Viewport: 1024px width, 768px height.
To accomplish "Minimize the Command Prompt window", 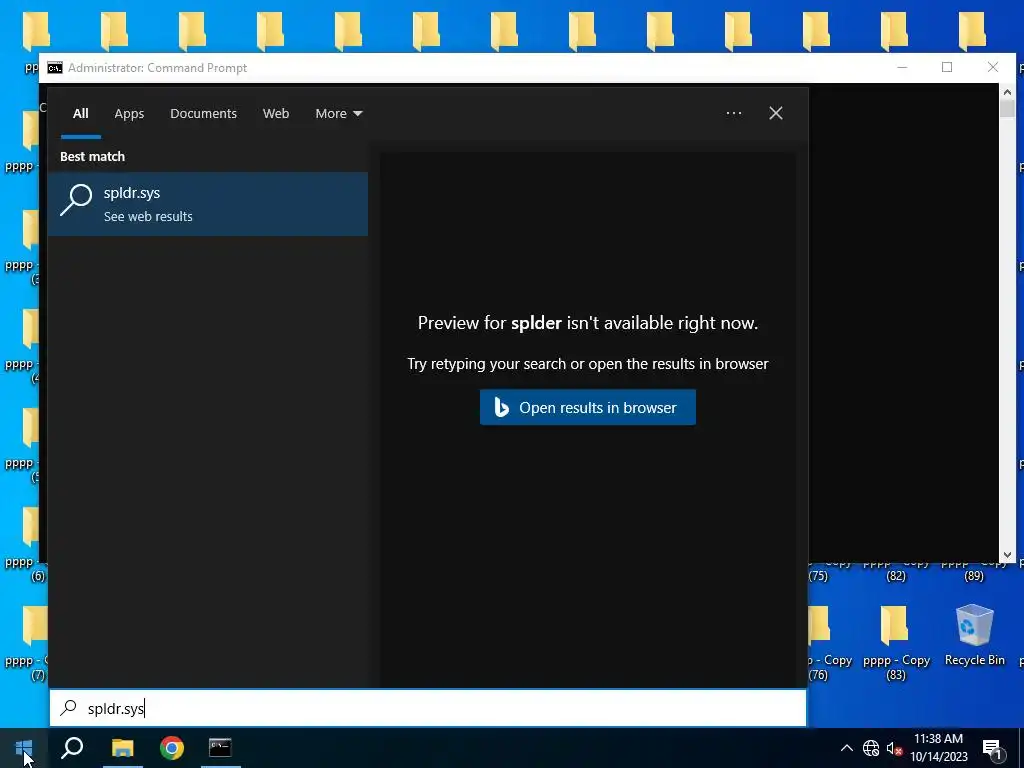I will pos(902,67).
